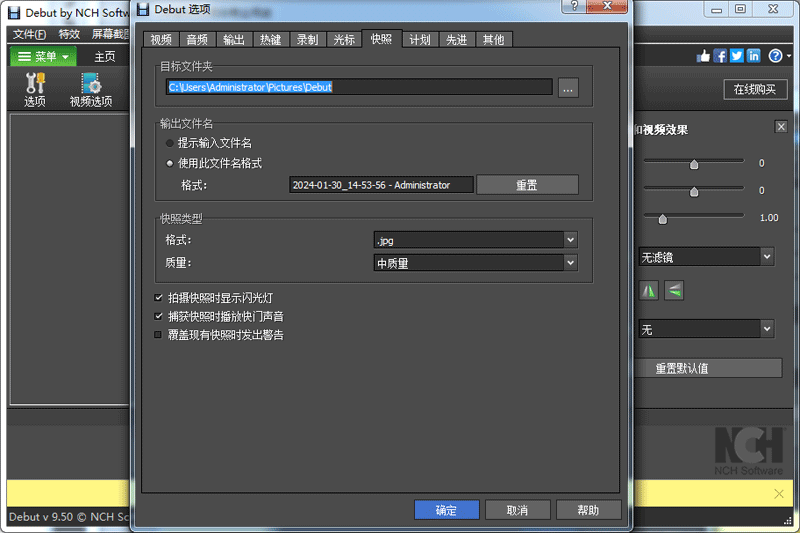Click the 取消 button
This screenshot has width=800, height=533.
pyautogui.click(x=517, y=510)
